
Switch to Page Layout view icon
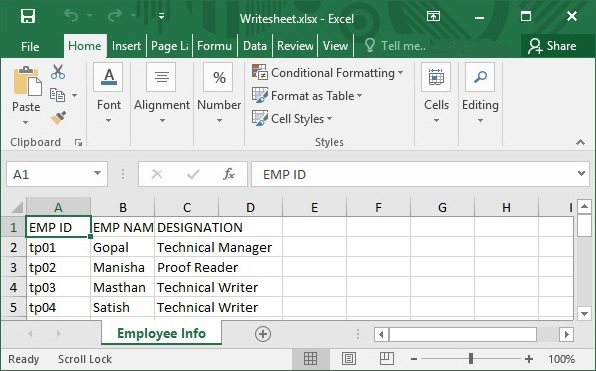[349, 358]
